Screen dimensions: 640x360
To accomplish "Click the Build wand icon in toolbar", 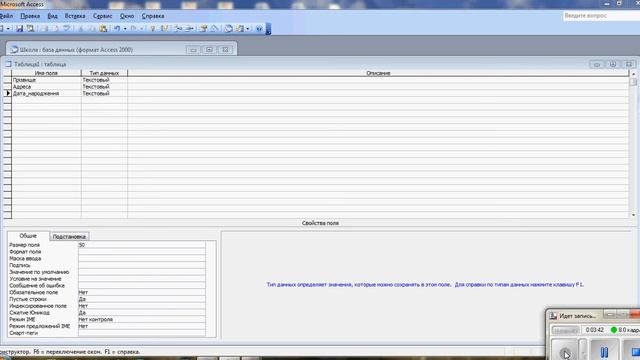I will pyautogui.click(x=214, y=29).
